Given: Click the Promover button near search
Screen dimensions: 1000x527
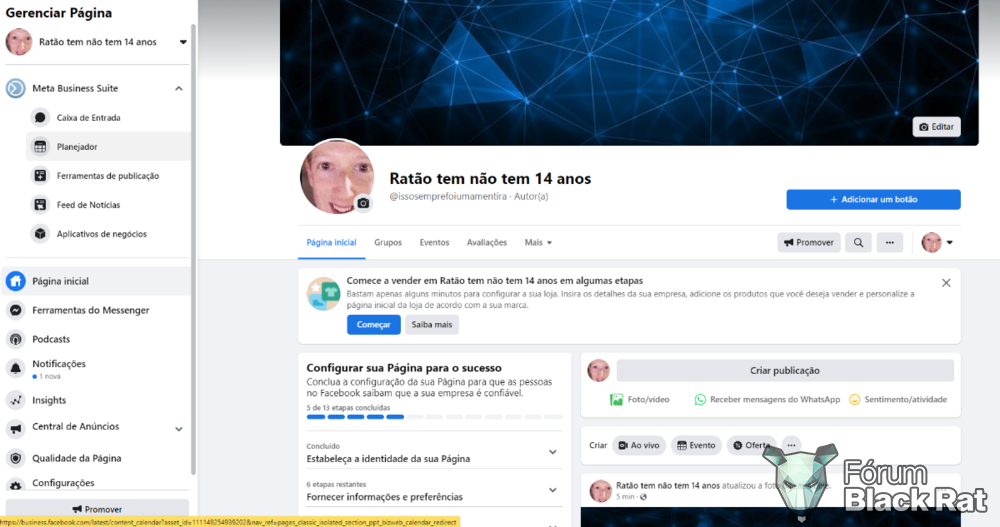Looking at the screenshot, I should coord(809,242).
